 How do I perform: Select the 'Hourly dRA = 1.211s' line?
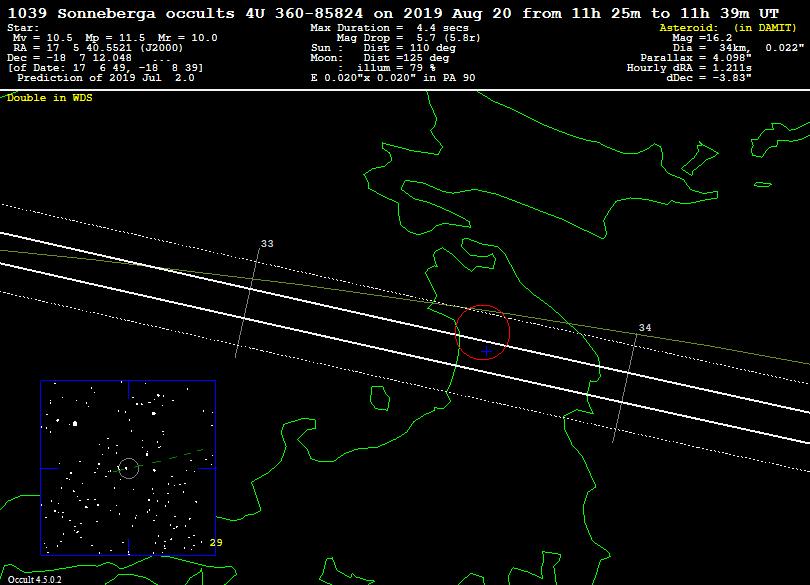(689, 68)
